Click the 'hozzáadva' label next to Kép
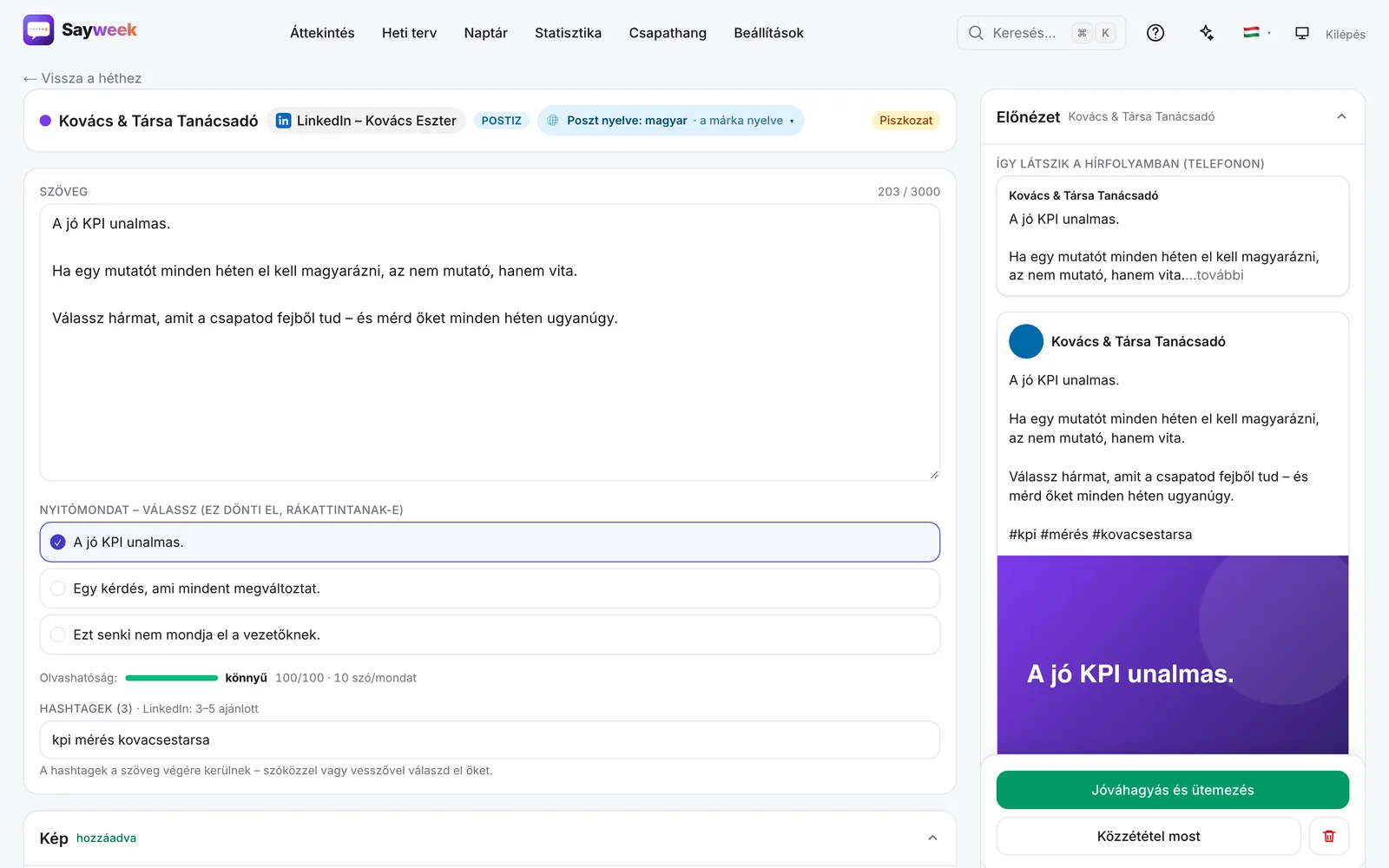1389x868 pixels. coord(106,838)
